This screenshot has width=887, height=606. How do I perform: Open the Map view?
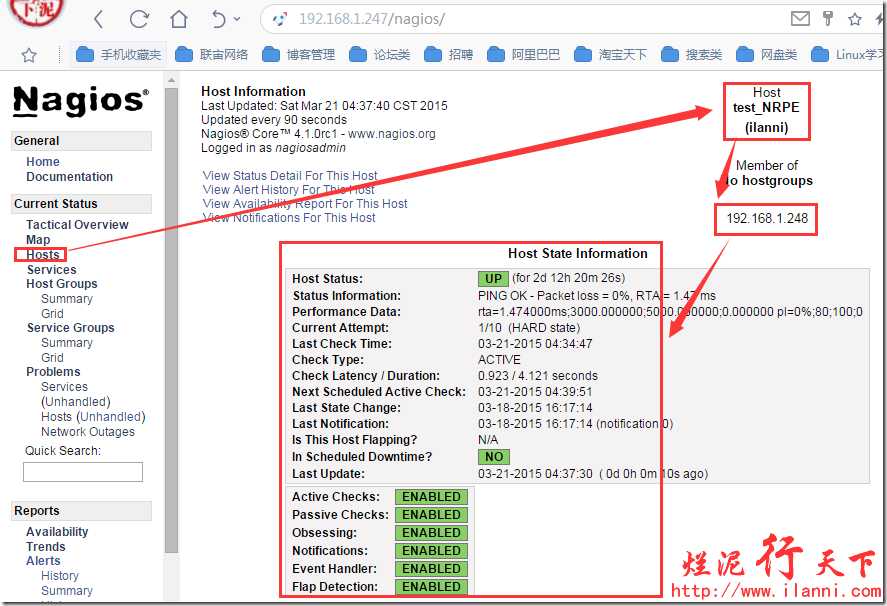coord(38,240)
